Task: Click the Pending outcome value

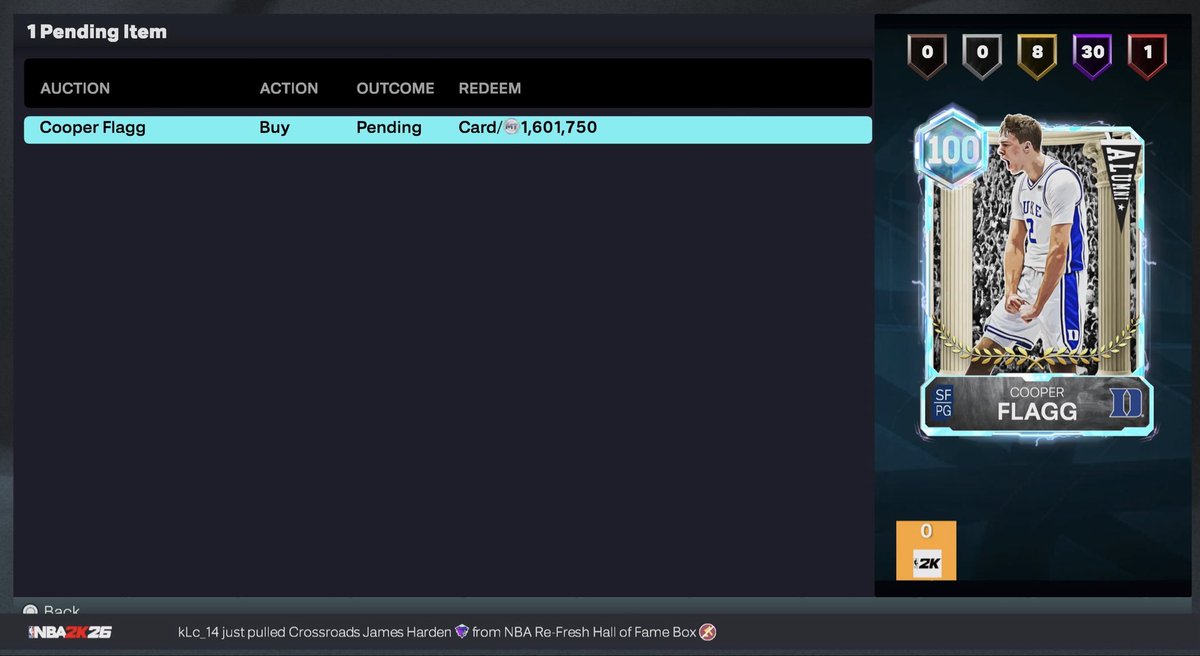Action: [389, 128]
